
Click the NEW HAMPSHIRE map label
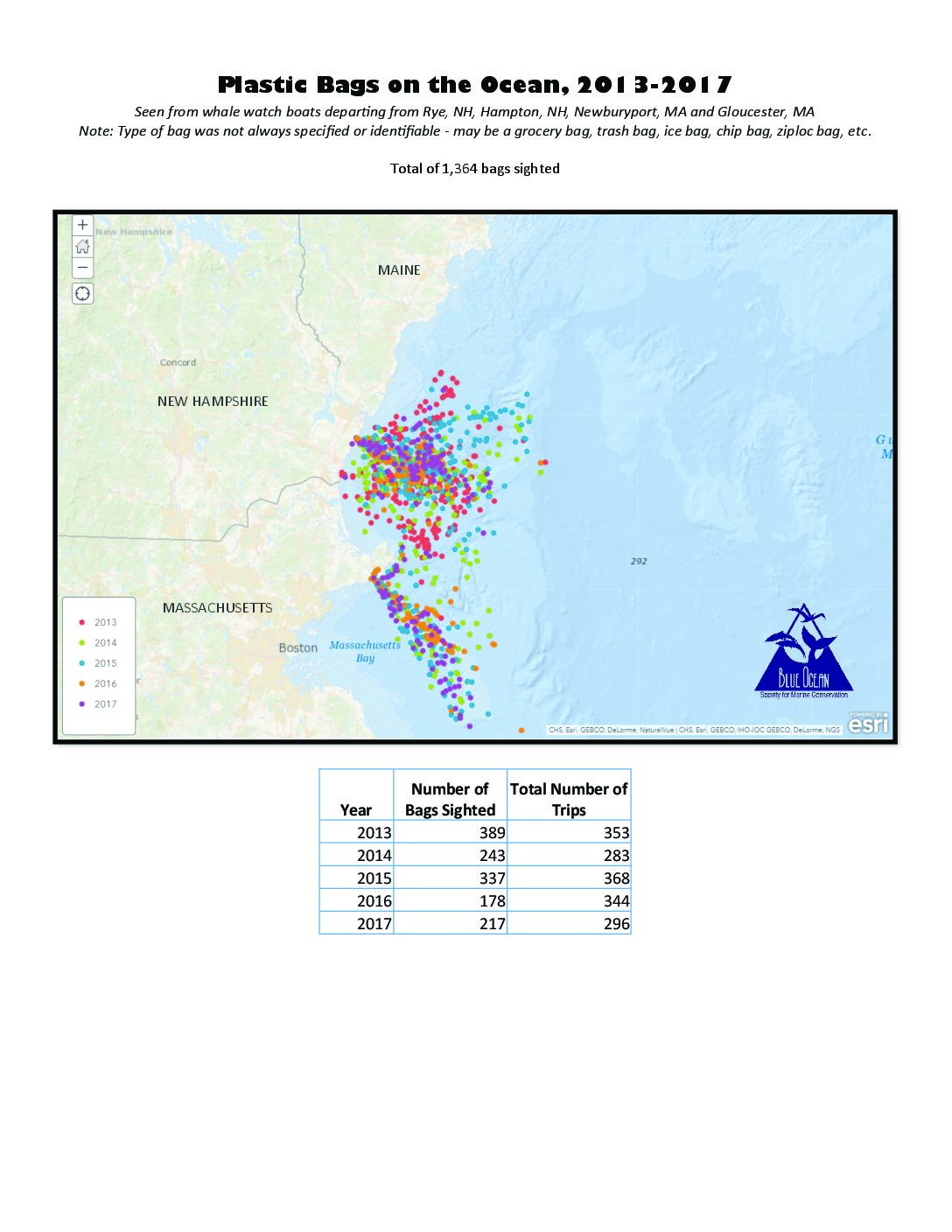[213, 402]
